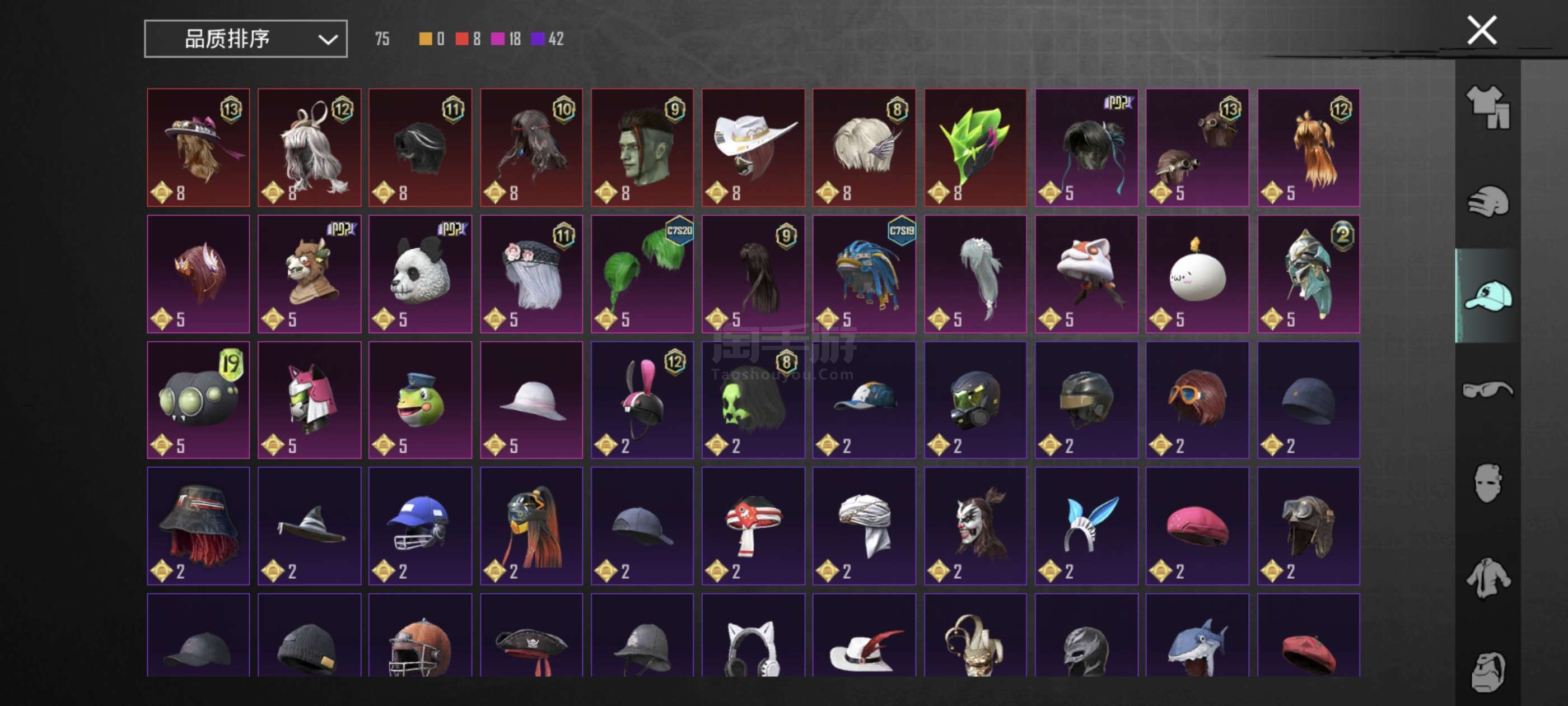Image resolution: width=1568 pixels, height=706 pixels.
Task: Select the white cowboy hat item
Action: coord(753,147)
